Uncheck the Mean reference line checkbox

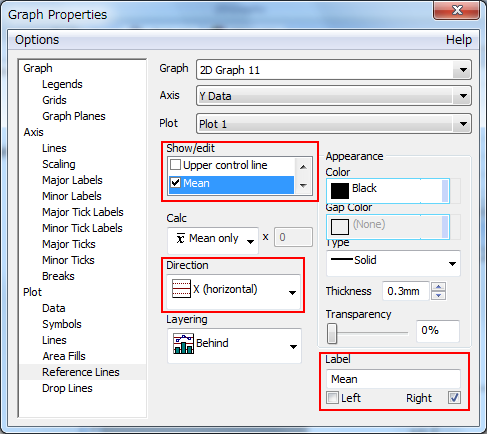175,183
